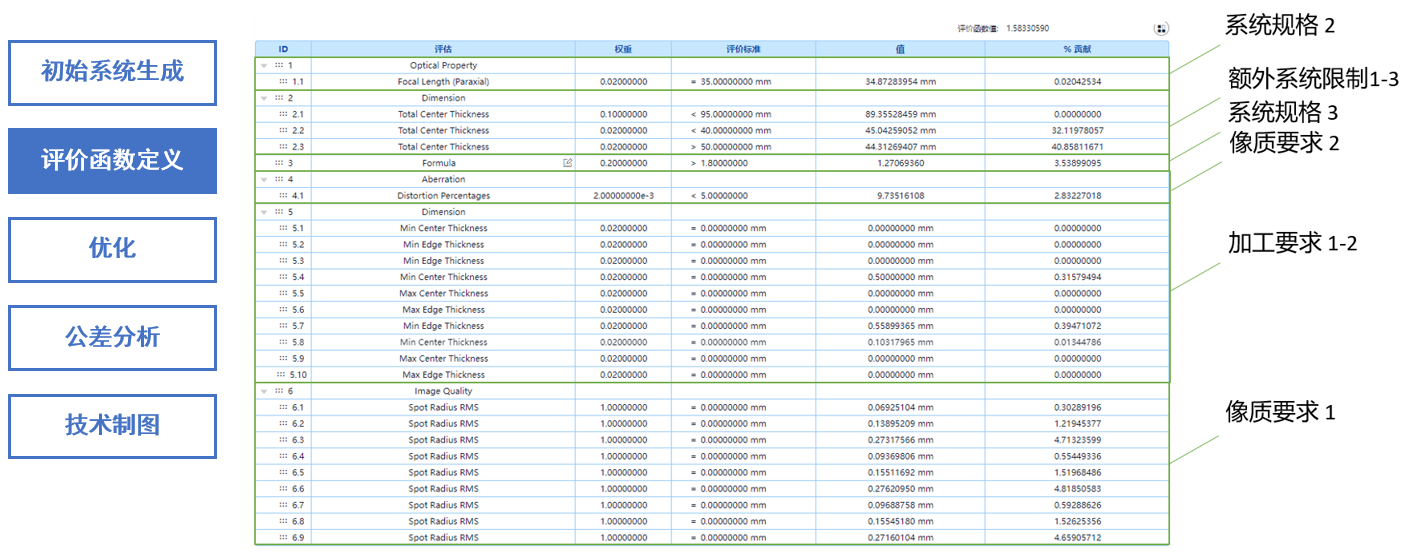
Task: Switch to the 初始系统生成 step
Action: (x=112, y=73)
